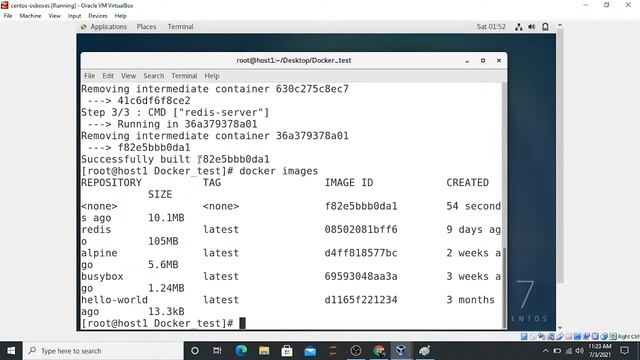Open VirtualBox View menu
The height and width of the screenshot is (360, 640).
[x=54, y=16]
